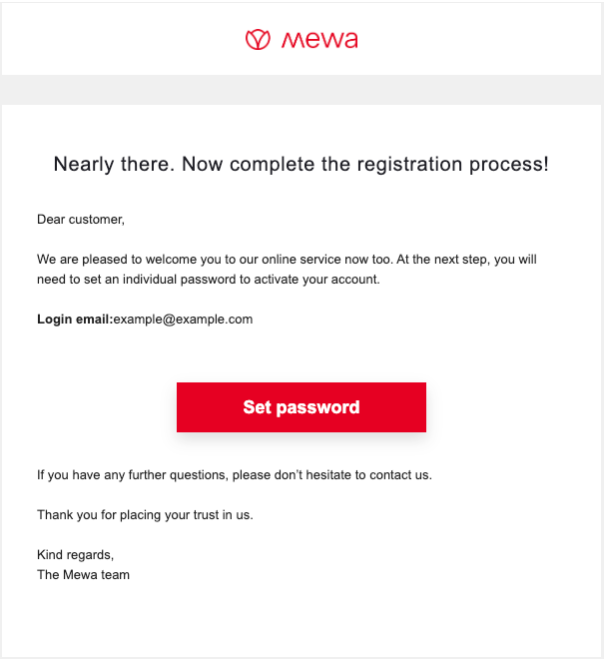This screenshot has height=660, width=604.
Task: Click the gray divider band below the header
Action: pos(302,90)
